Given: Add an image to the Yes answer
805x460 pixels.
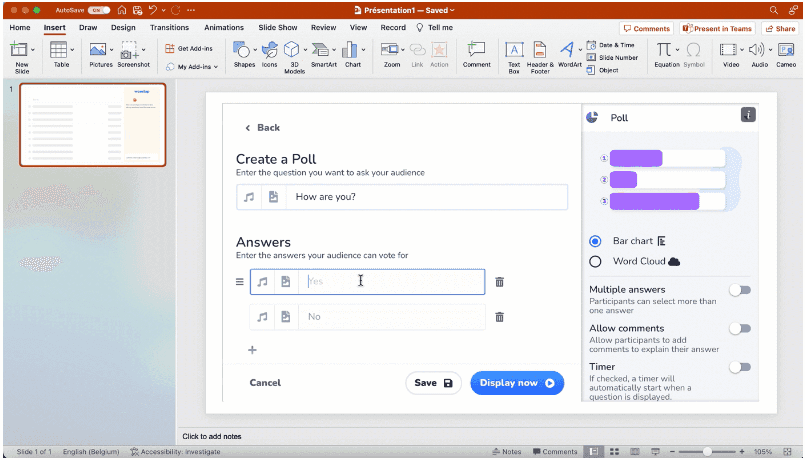Looking at the screenshot, I should 286,281.
